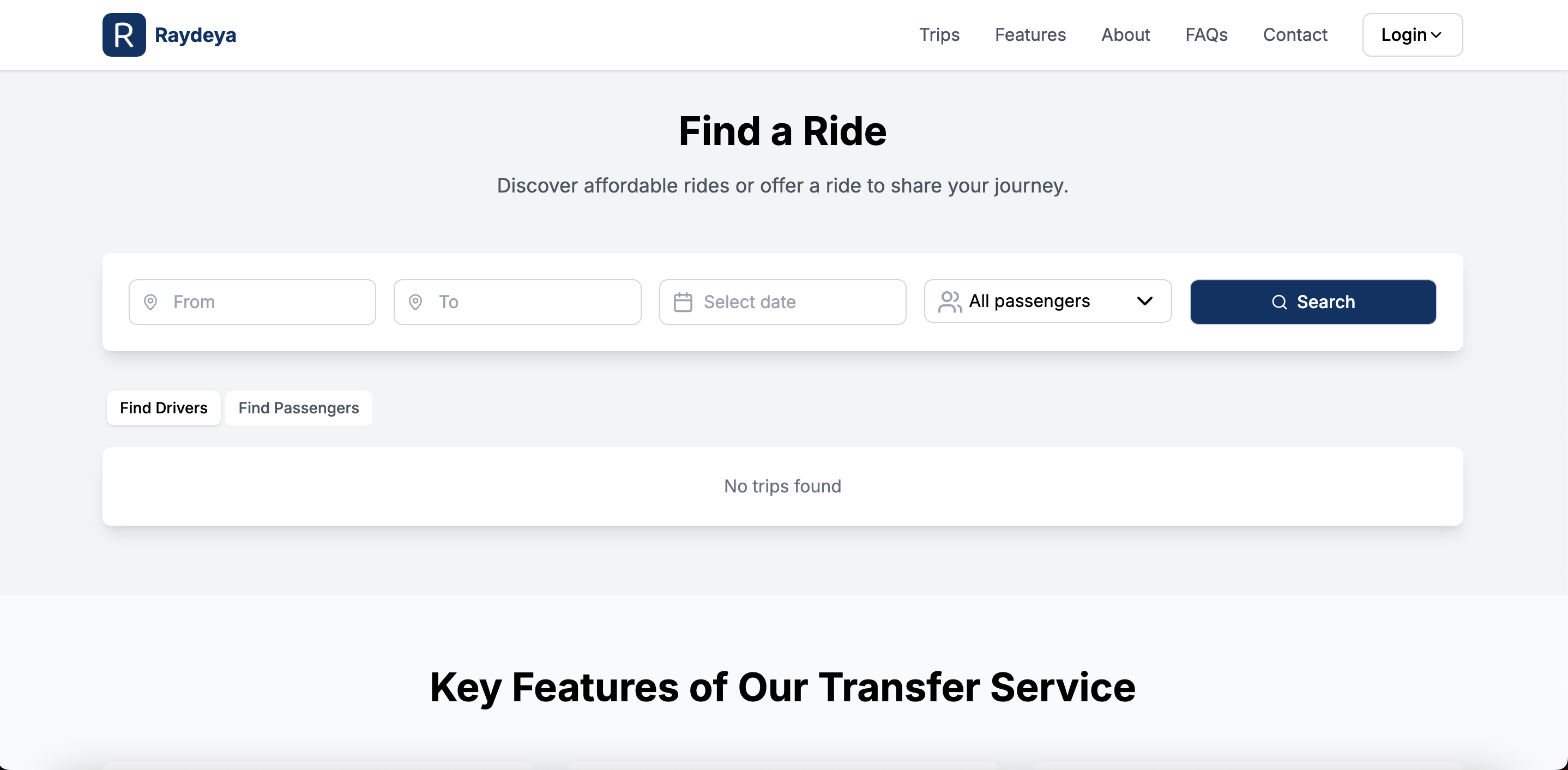Navigate to the FAQs link

pyautogui.click(x=1206, y=35)
